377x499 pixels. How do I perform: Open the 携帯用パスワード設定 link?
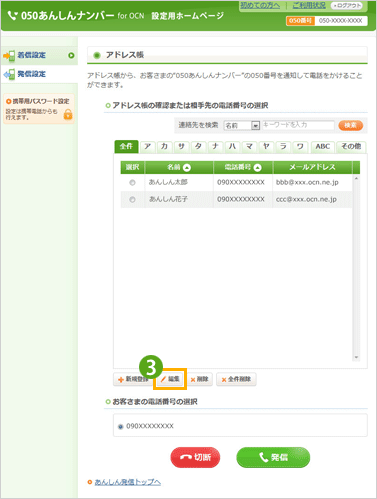tap(41, 101)
